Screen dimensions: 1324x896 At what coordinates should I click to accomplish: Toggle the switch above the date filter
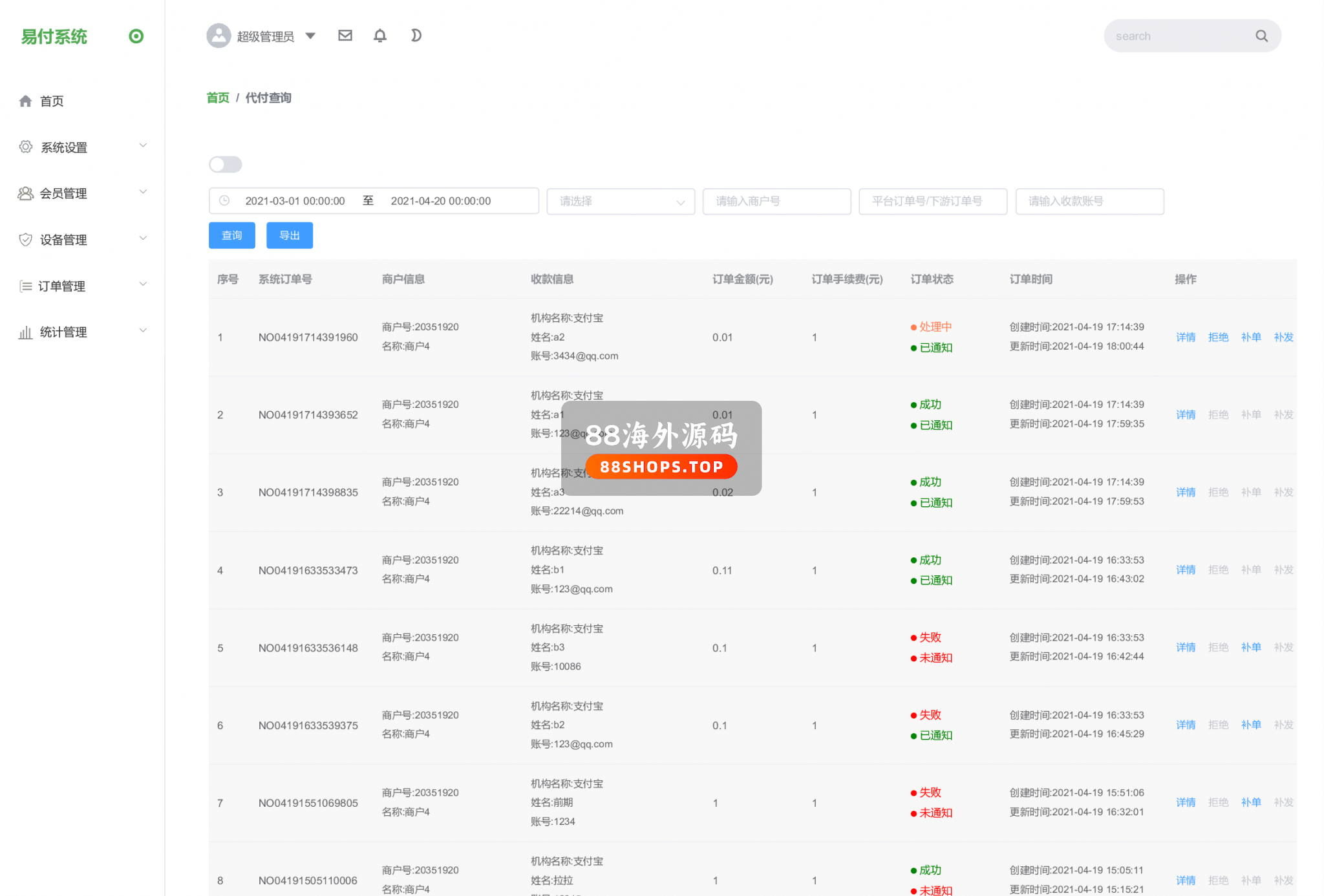pyautogui.click(x=225, y=164)
